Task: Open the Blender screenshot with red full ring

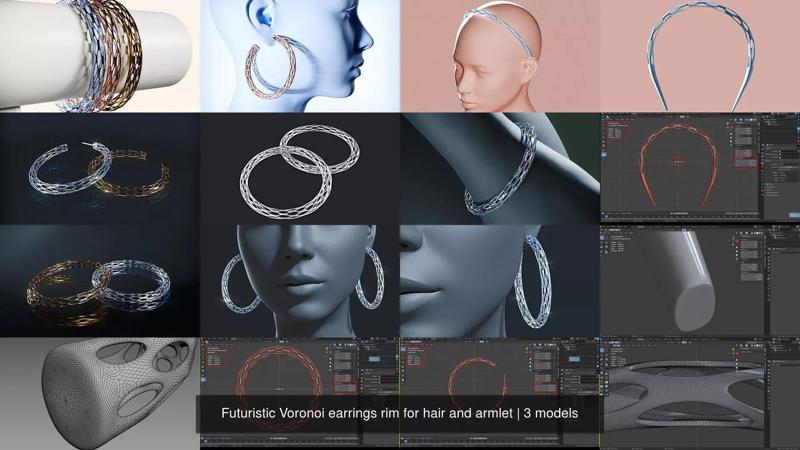Action: click(x=300, y=394)
